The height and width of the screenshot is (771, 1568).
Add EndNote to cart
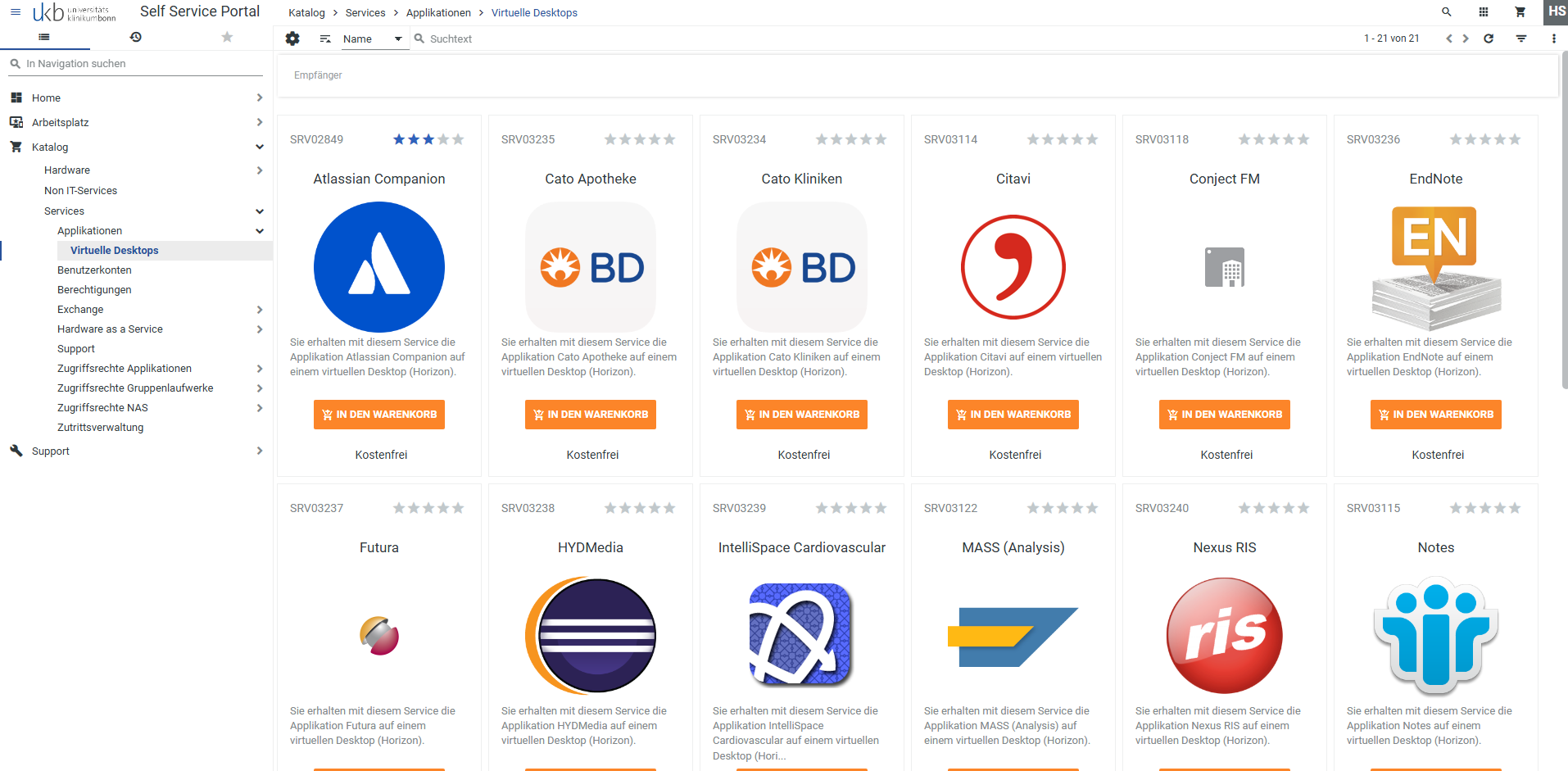(x=1436, y=415)
